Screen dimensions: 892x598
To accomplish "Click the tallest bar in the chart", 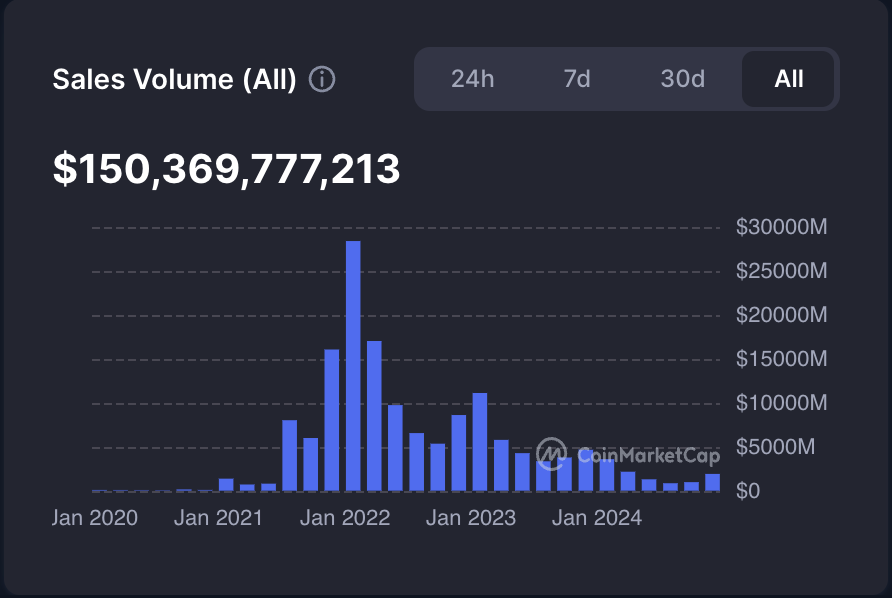I will pos(353,366).
